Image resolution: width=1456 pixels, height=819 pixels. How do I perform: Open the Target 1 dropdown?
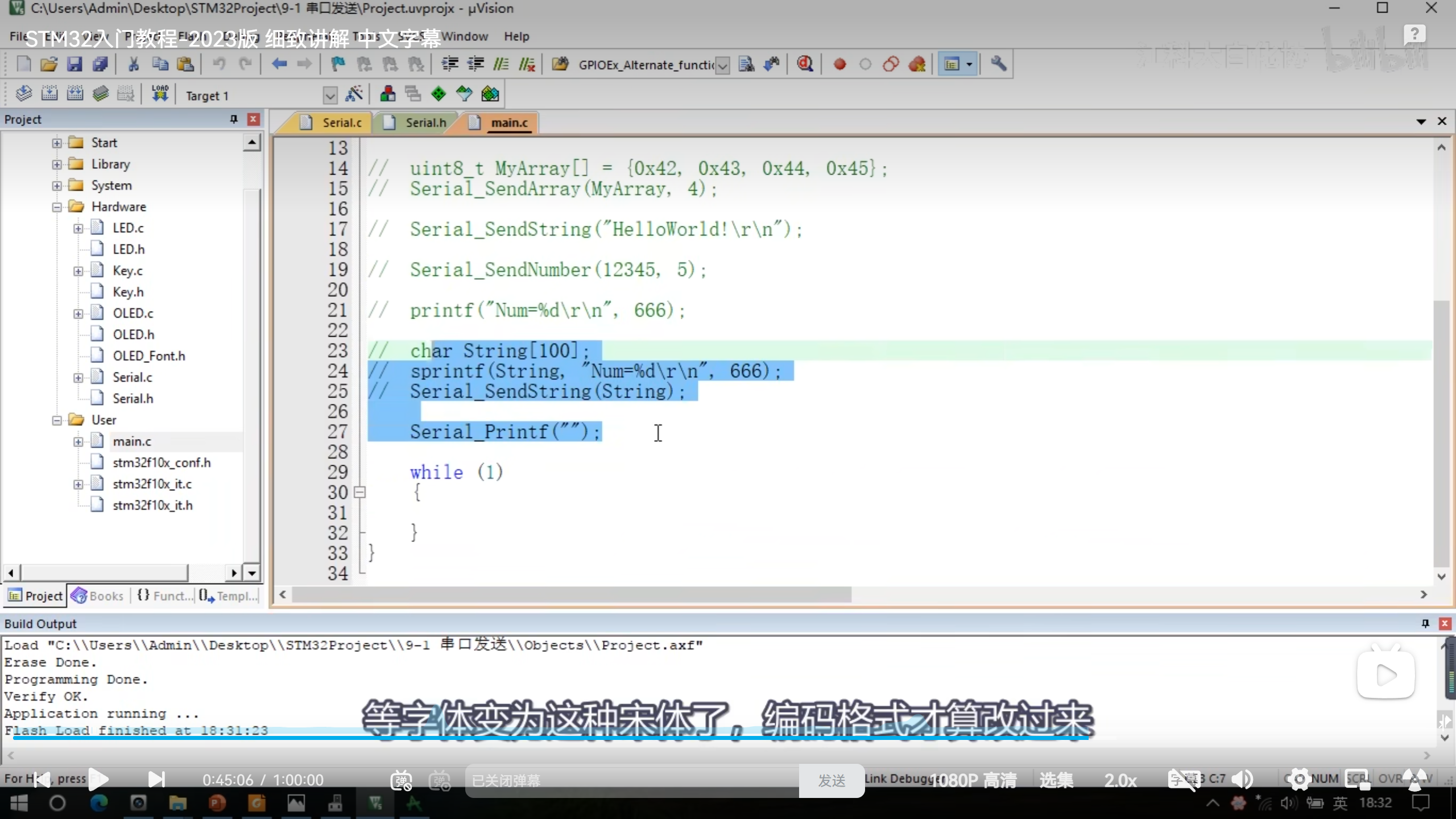[330, 95]
